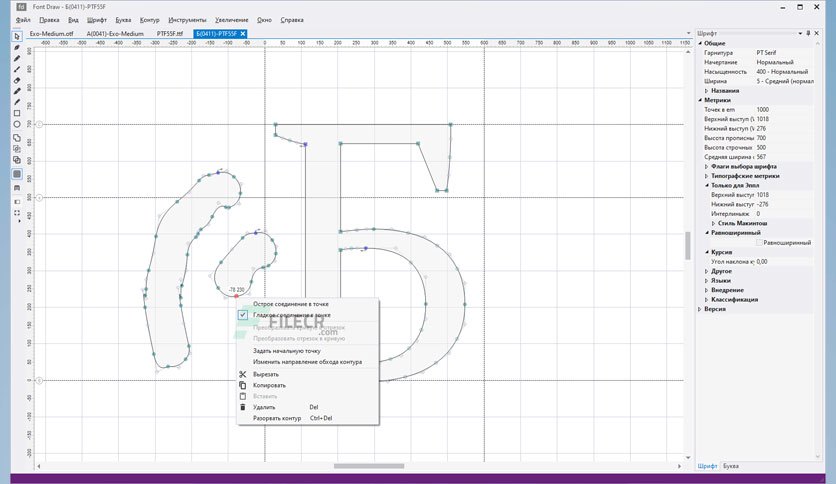Choose 'Разорвать контур' from context menu
Image resolution: width=836 pixels, height=484 pixels.
pos(277,418)
